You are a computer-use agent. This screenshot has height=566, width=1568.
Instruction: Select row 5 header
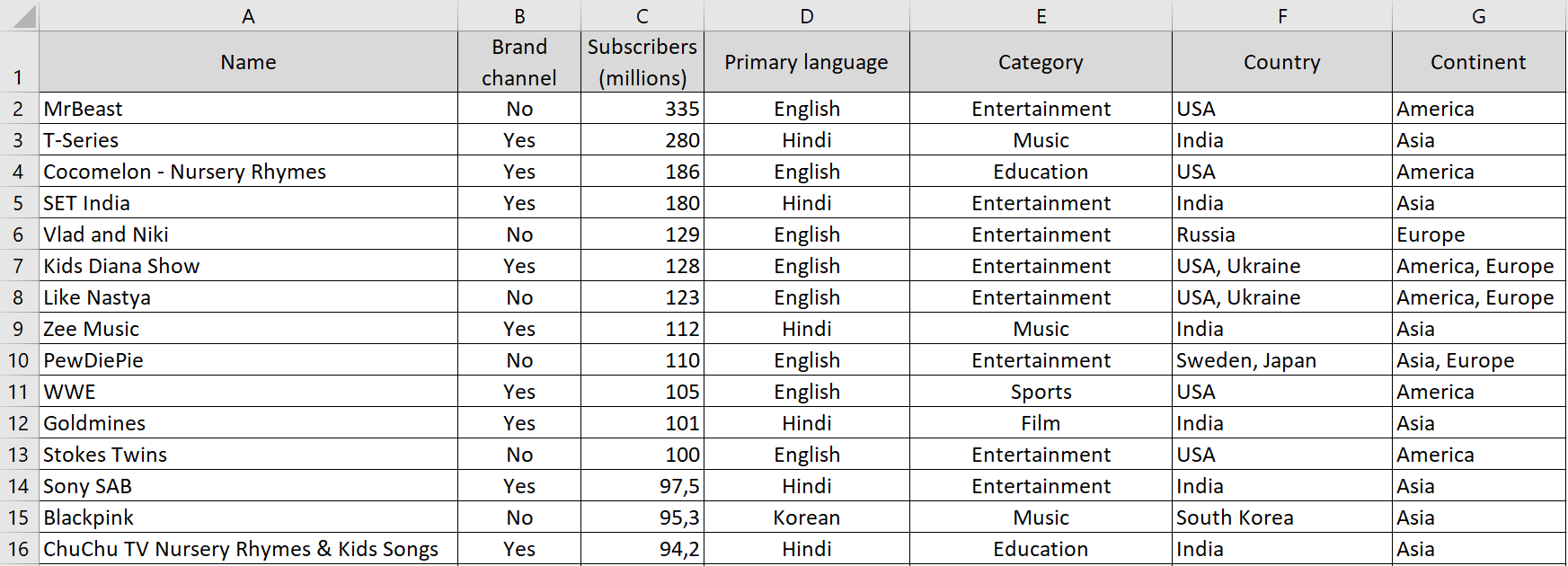coord(18,203)
